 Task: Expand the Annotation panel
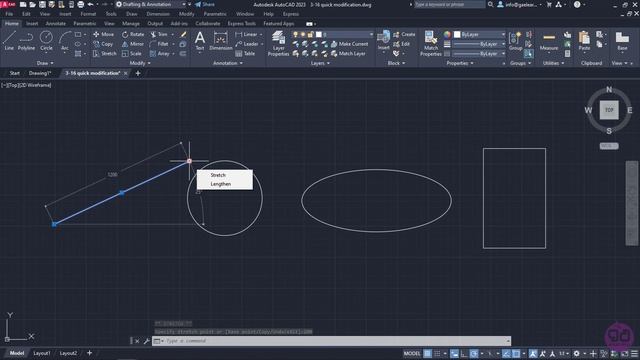click(x=228, y=63)
